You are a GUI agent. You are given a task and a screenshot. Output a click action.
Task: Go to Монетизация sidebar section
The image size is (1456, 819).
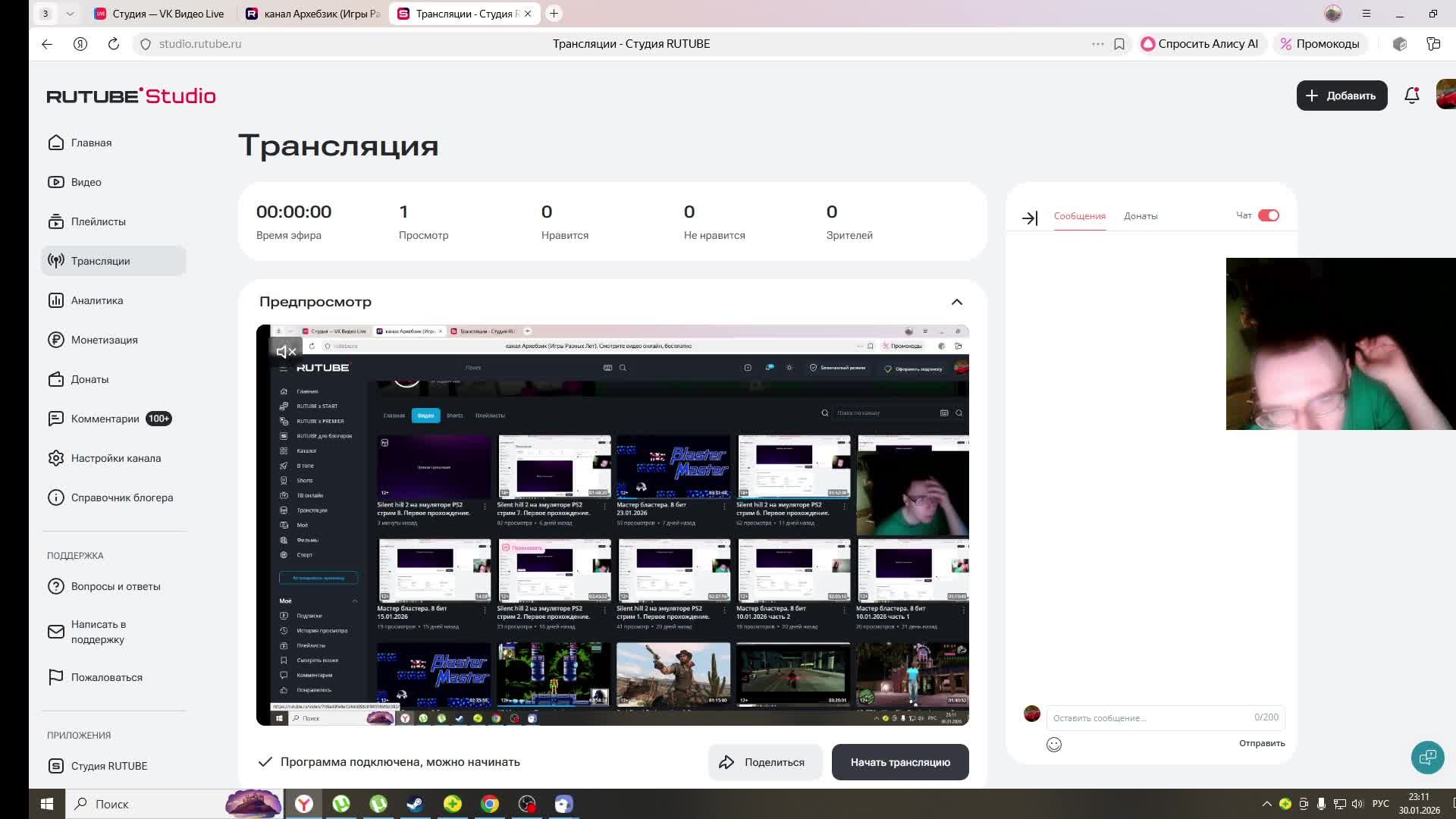coord(104,340)
